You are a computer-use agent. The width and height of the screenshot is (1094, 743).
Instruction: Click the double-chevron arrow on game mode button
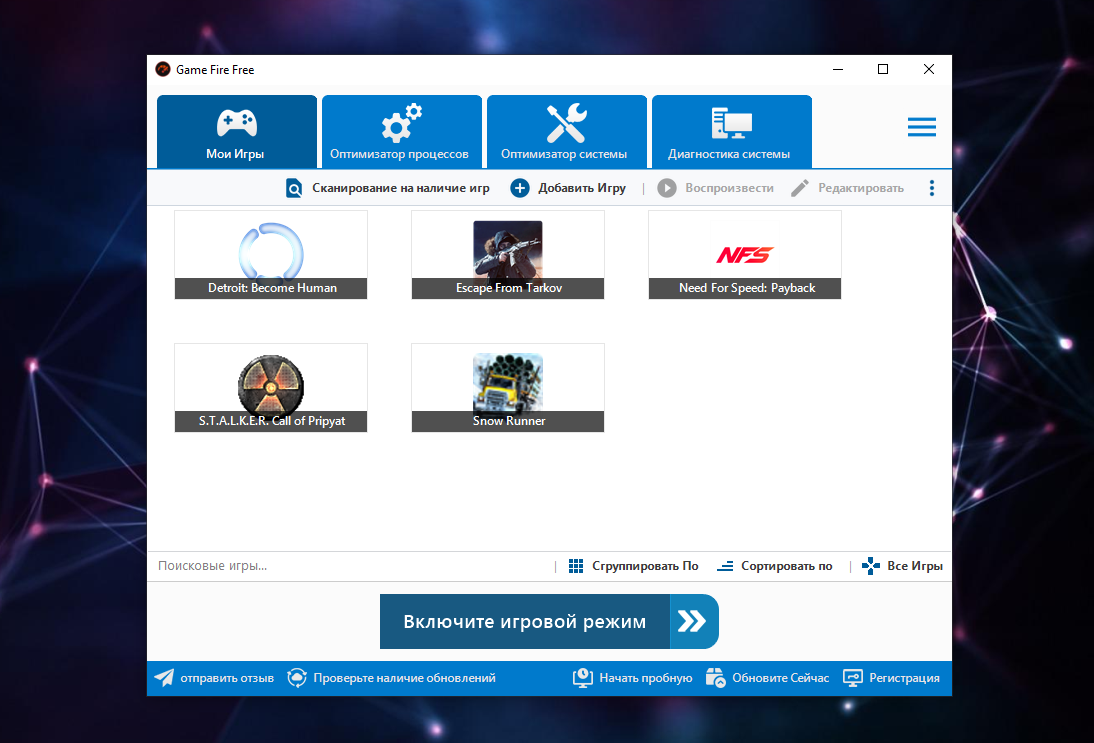pyautogui.click(x=692, y=621)
